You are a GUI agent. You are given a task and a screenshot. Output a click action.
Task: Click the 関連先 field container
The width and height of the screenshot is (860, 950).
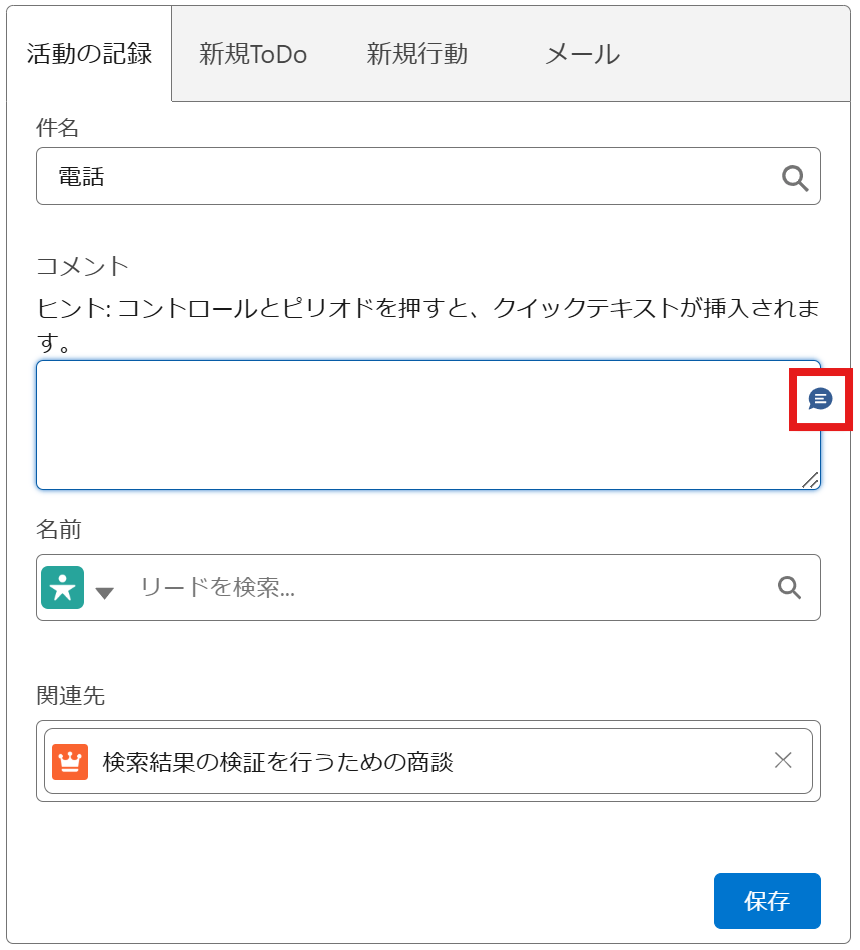tap(428, 761)
